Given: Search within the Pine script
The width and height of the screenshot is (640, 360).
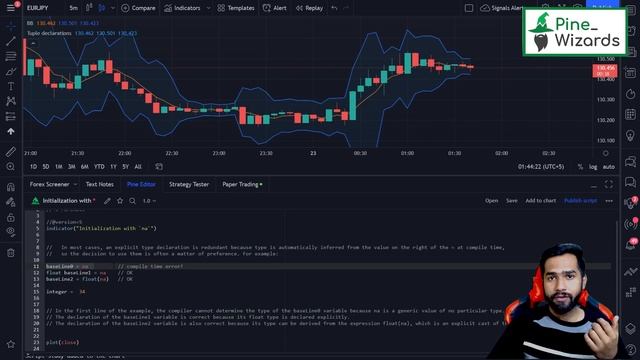Looking at the screenshot, I should coord(132,201).
